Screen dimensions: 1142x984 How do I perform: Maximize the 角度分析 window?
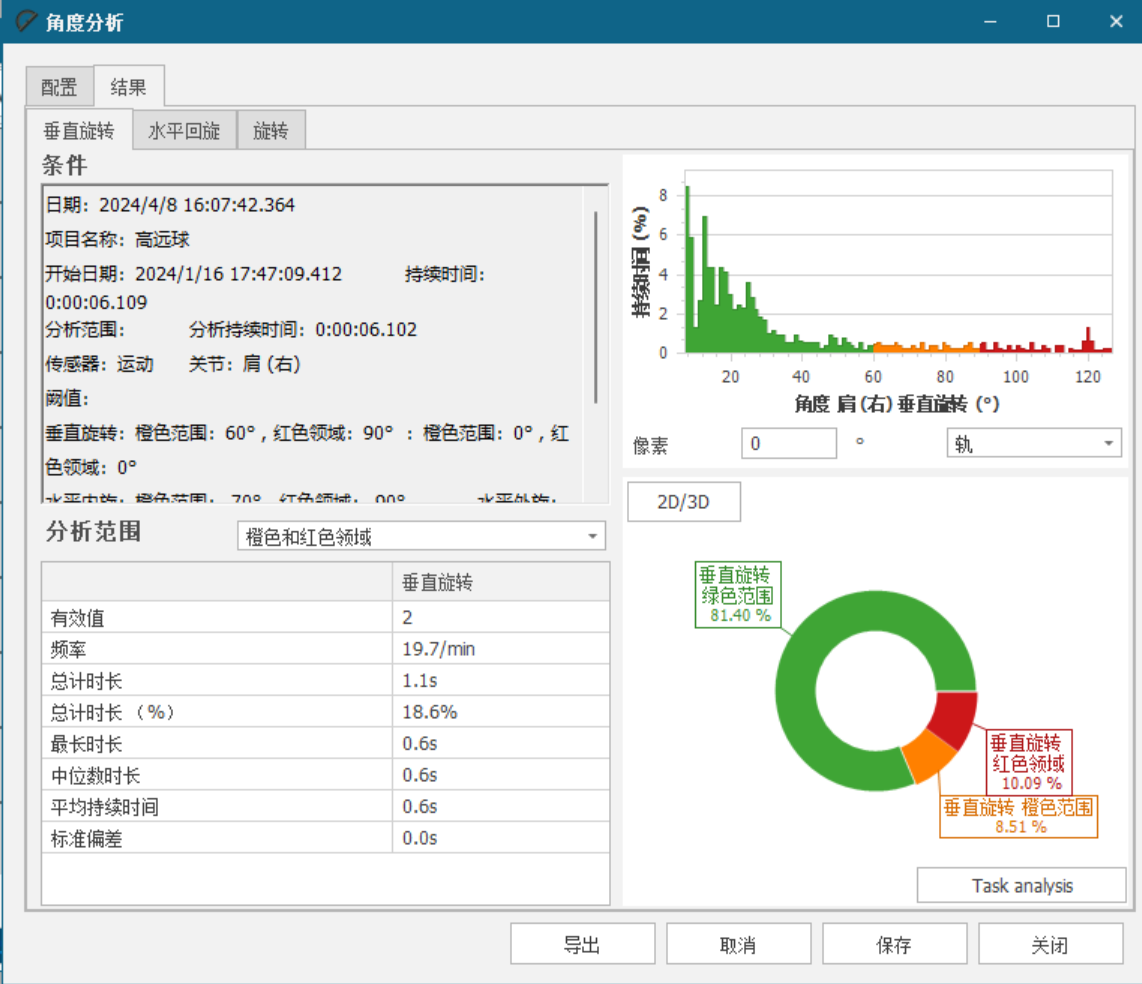1053,21
